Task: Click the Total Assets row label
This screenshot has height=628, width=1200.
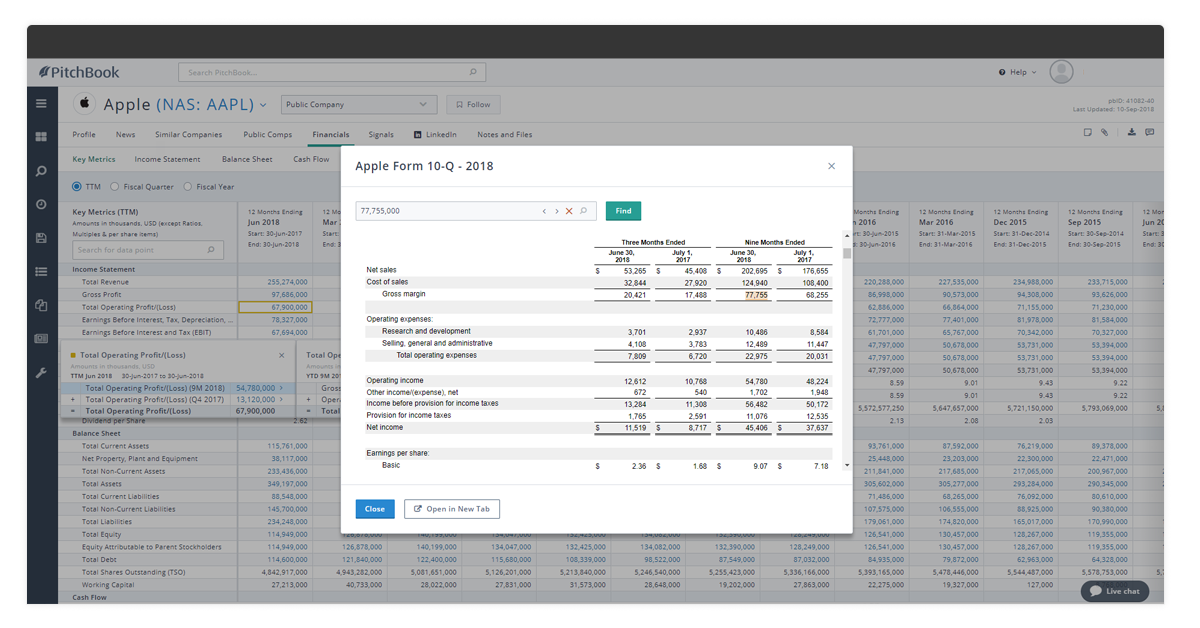Action: tap(102, 484)
